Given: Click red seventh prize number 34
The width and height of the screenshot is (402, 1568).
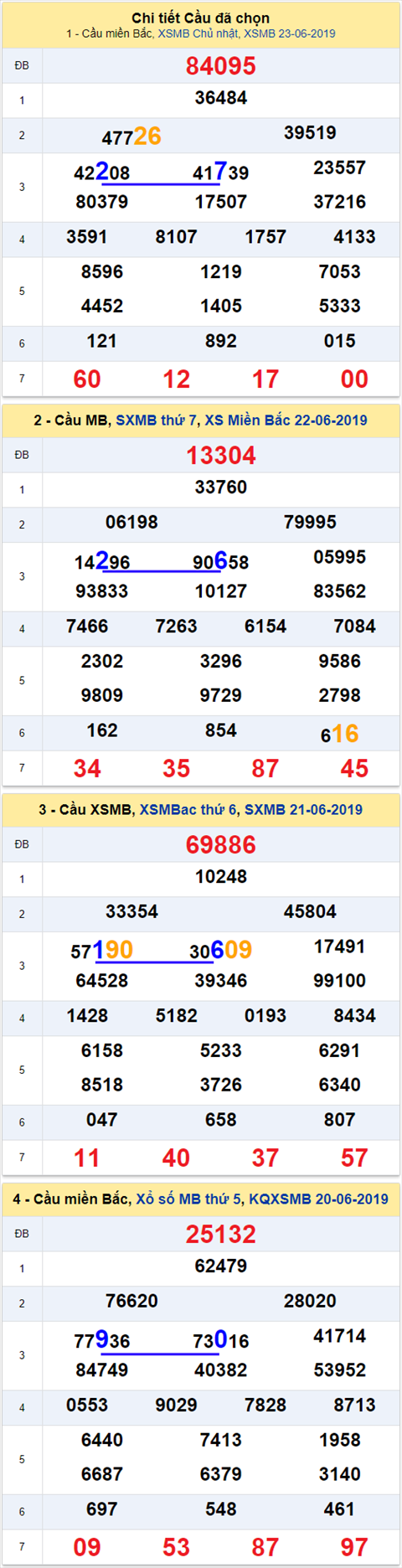Looking at the screenshot, I should click(x=87, y=769).
